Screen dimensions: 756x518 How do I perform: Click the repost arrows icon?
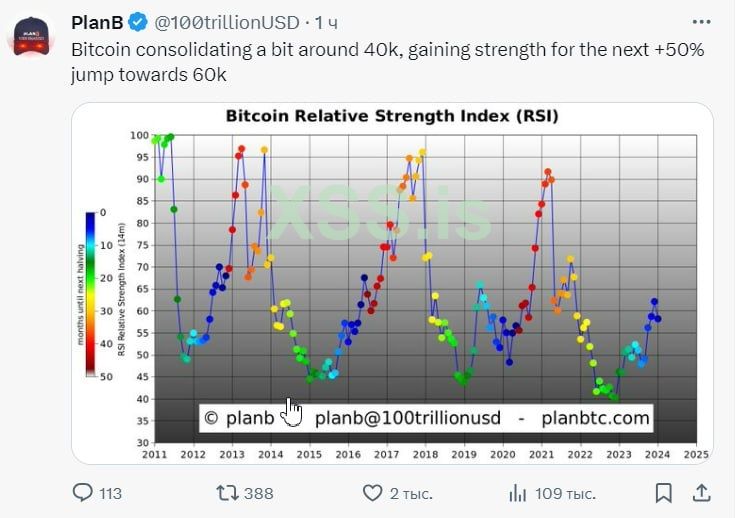228,492
